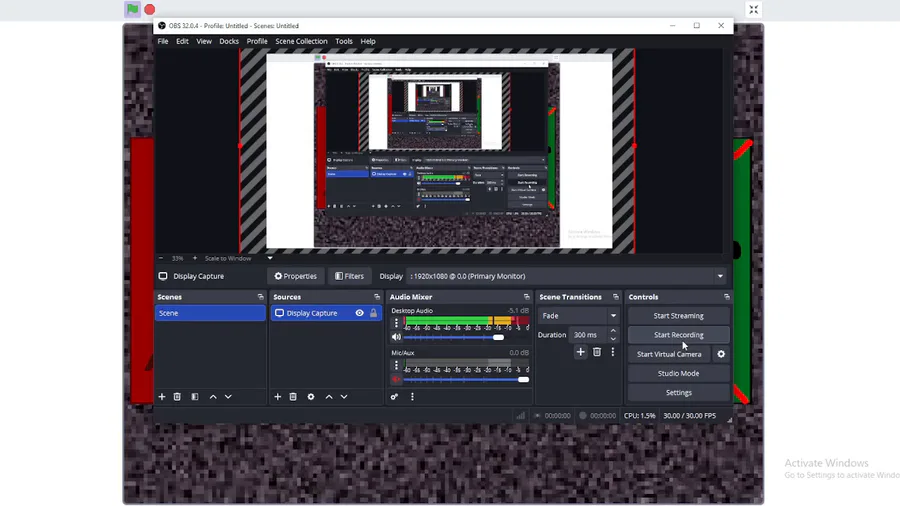Click the 30.00 / 30.00 FPS status
The image size is (900, 506).
click(689, 416)
